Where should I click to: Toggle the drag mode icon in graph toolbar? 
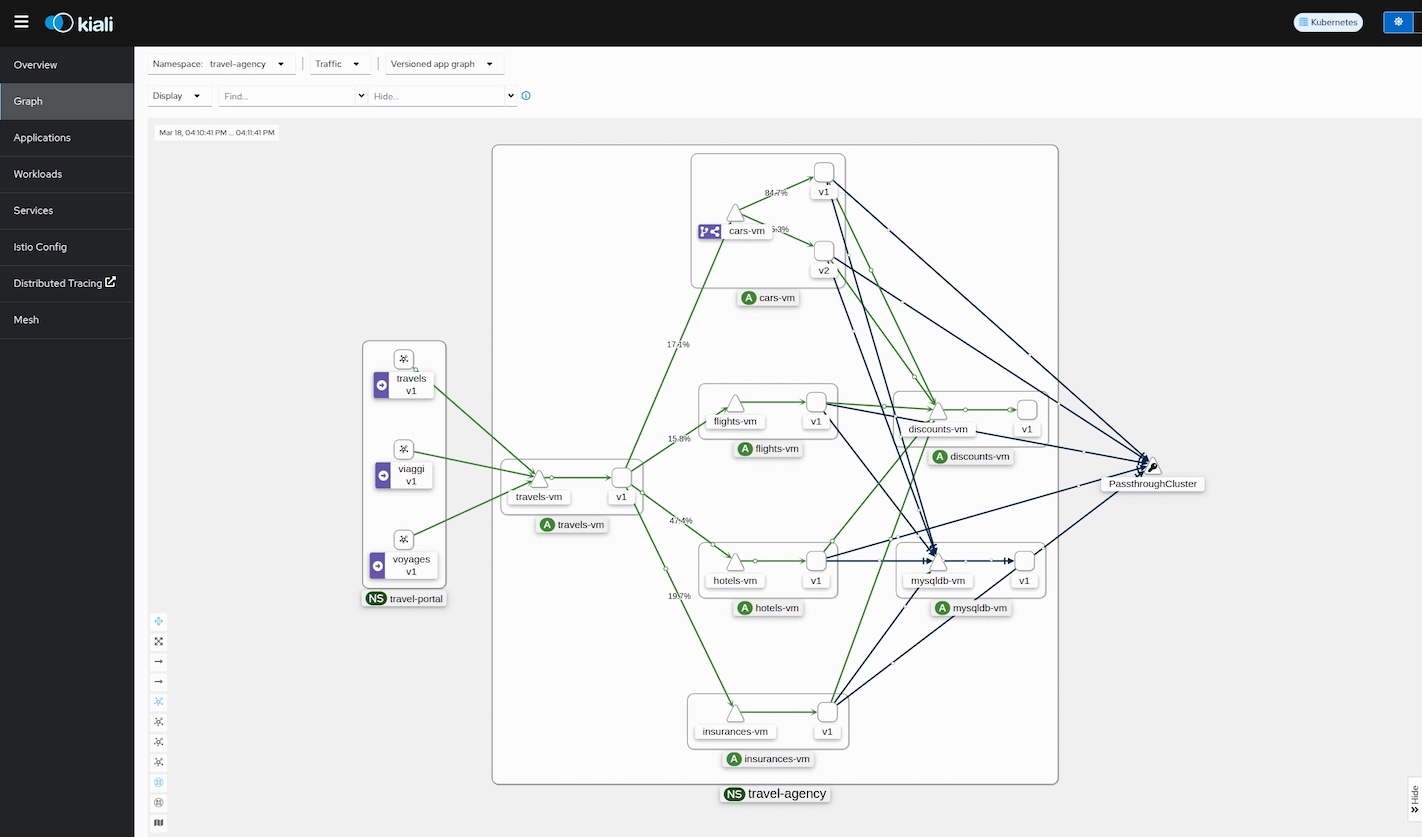pos(159,621)
